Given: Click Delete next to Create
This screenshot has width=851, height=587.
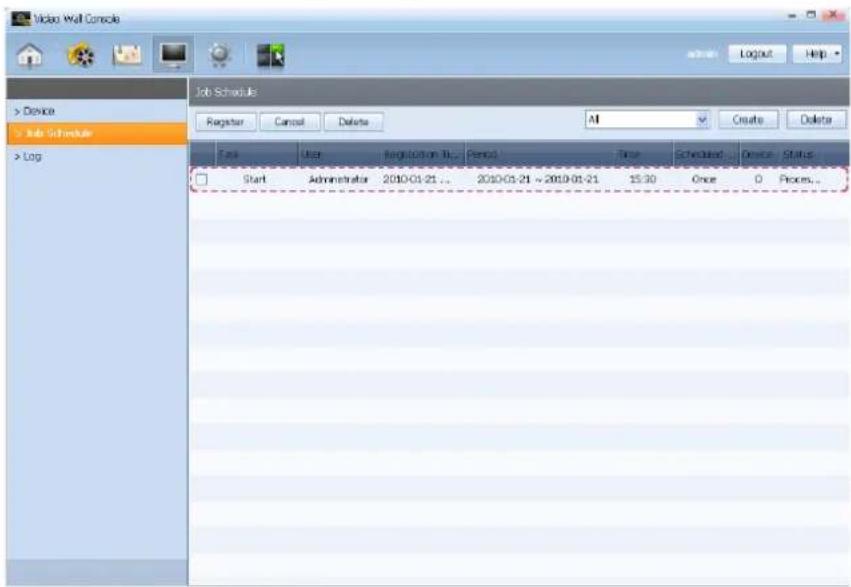Looking at the screenshot, I should point(816,119).
